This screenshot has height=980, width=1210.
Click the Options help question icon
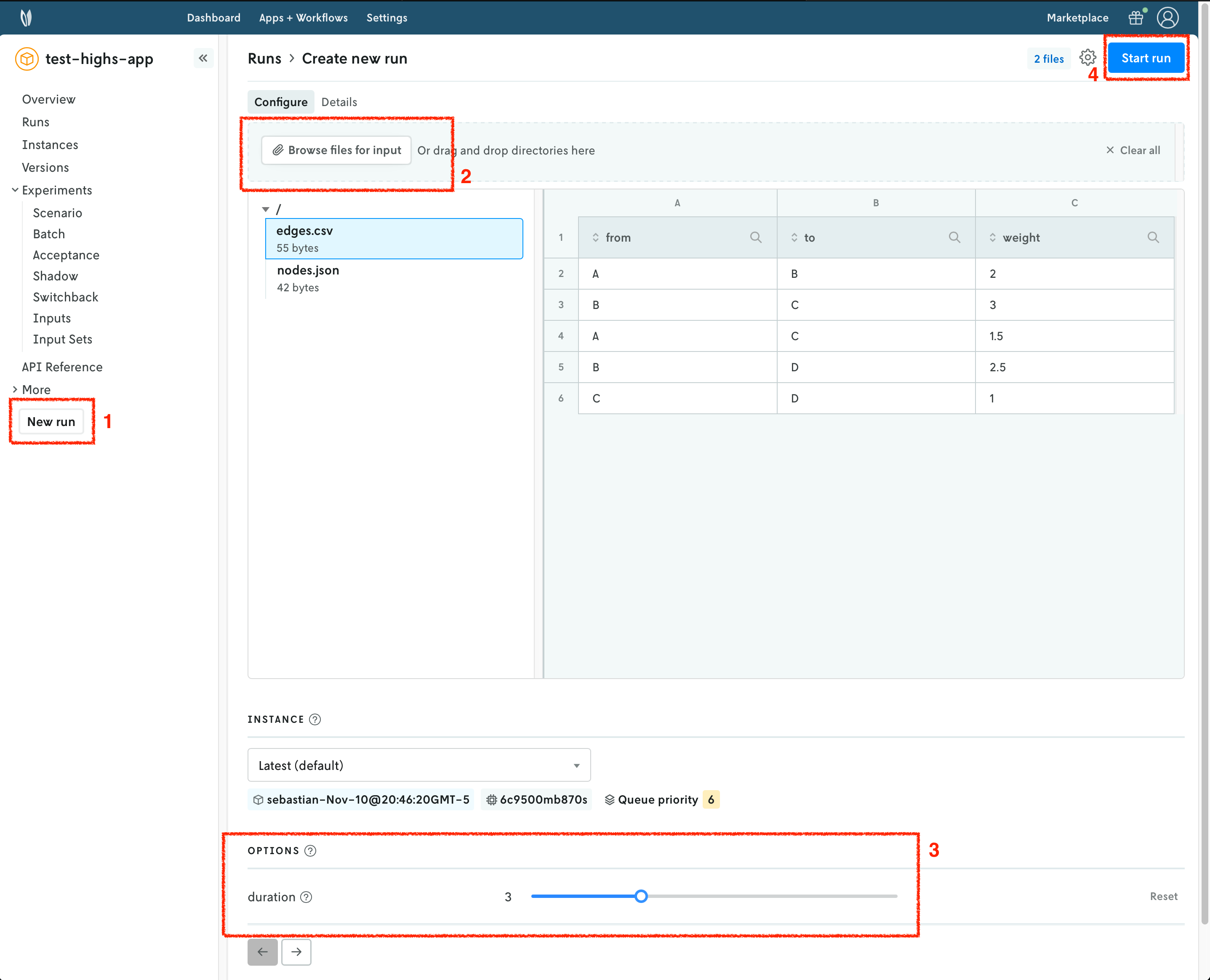311,851
